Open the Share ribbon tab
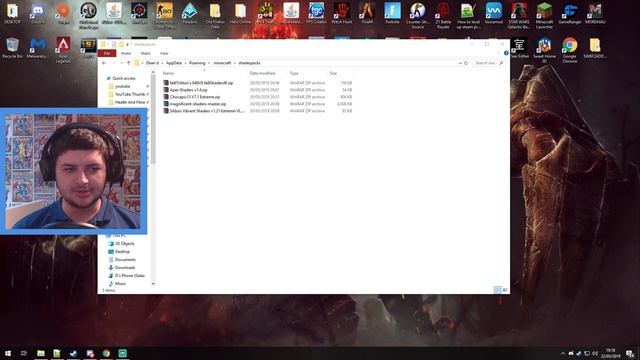The height and width of the screenshot is (360, 640). [x=145, y=53]
